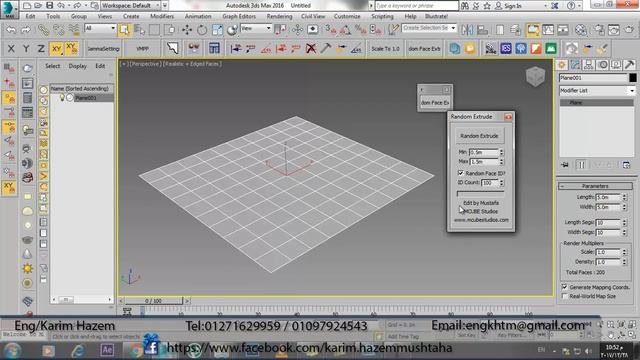Open the Hierarchy tab in command panel
Viewport: 640px width, 360px height.
[589, 64]
